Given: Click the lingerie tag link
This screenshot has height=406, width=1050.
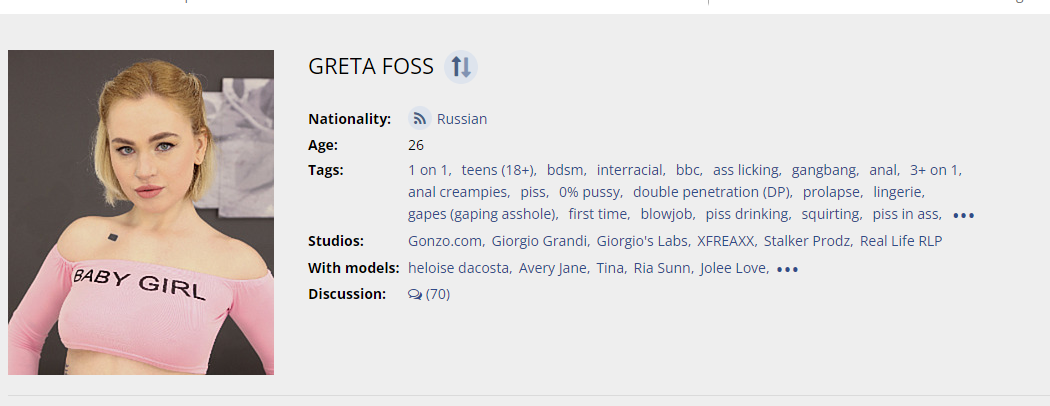Looking at the screenshot, I should coord(898,191).
